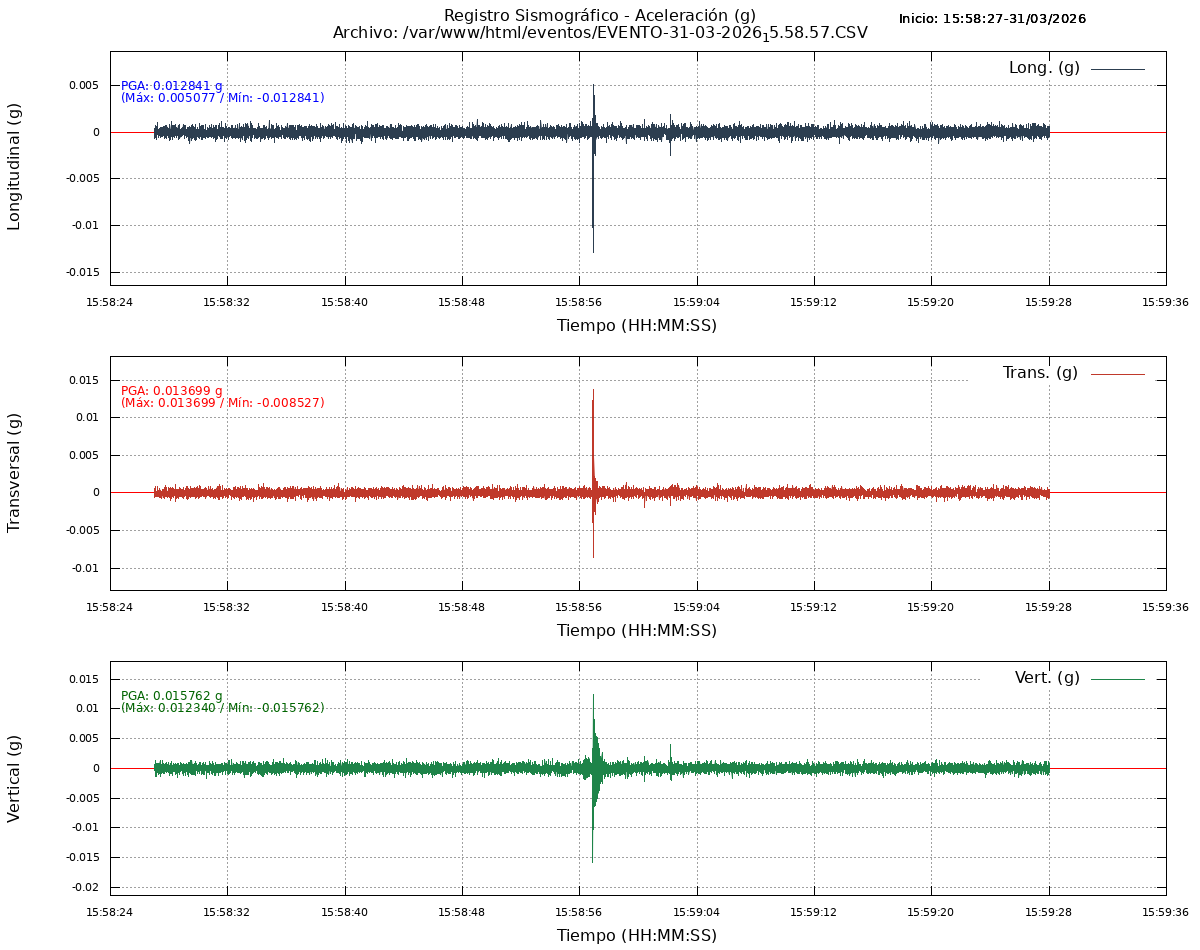Click the red PGA 0.013699 g value
1200x950 pixels.
(x=171, y=391)
